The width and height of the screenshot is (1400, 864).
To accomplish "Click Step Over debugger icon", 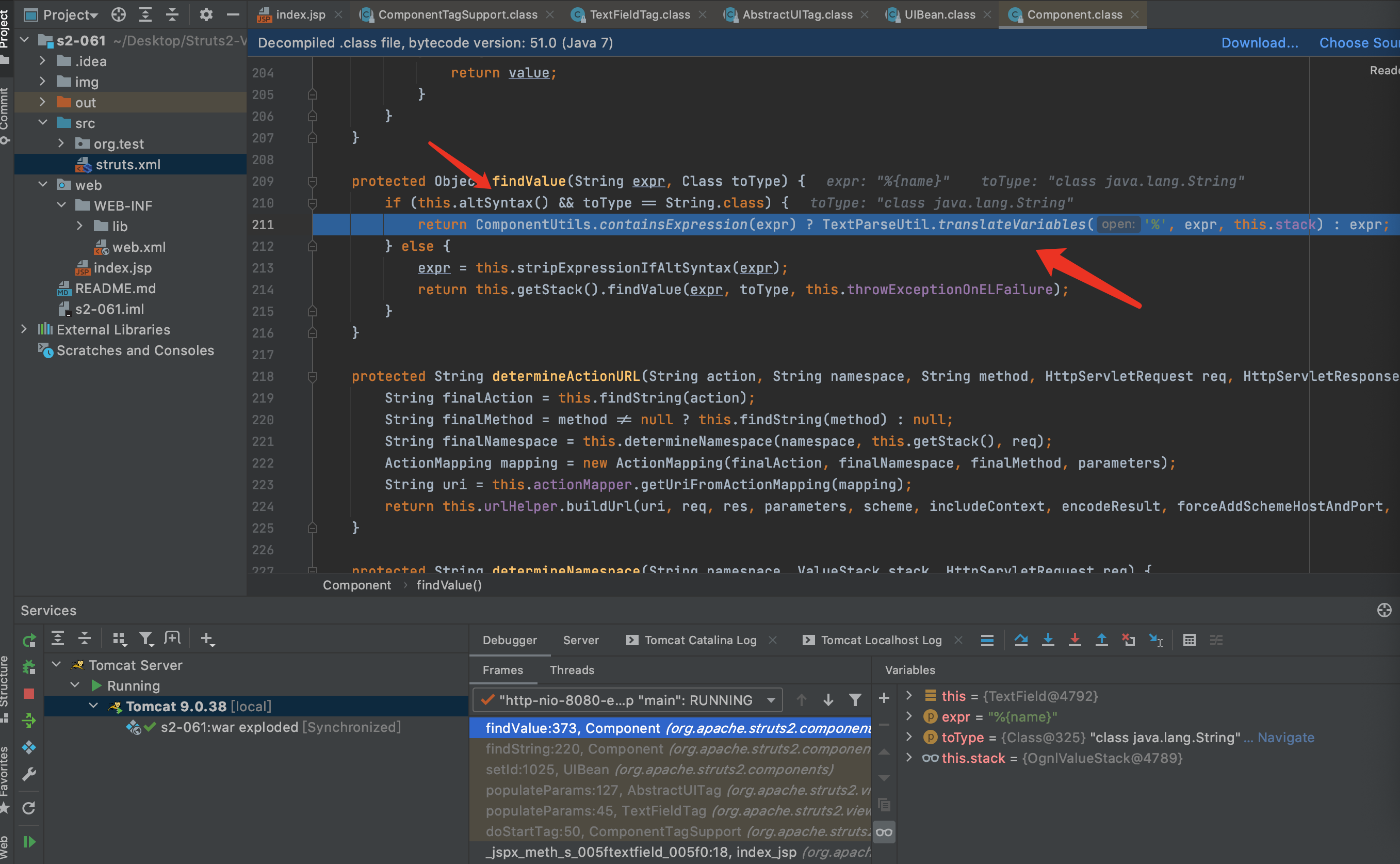I will (1021, 640).
